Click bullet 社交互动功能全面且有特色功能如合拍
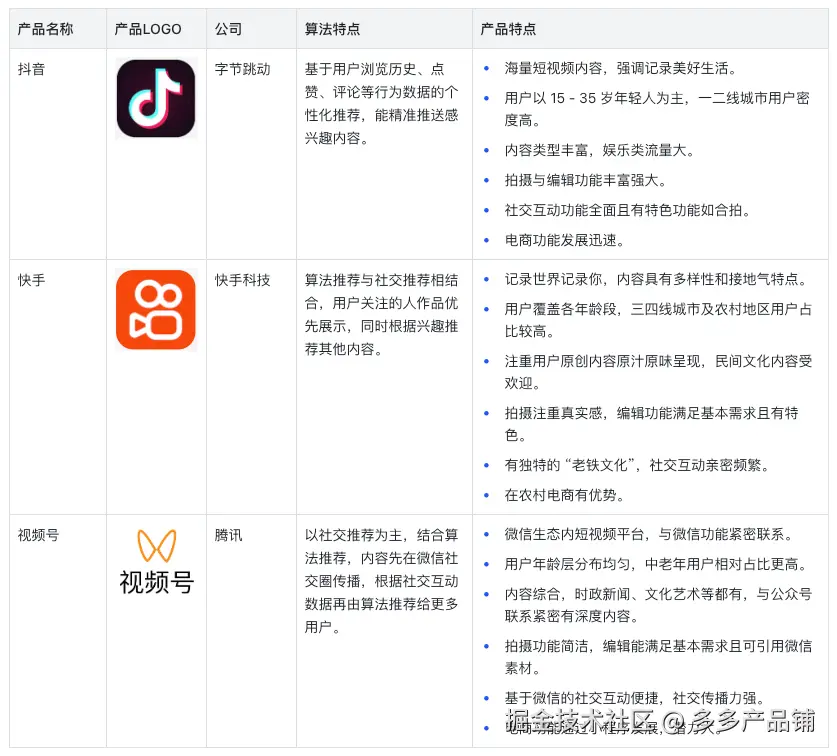Viewport: 837px width, 756px height. coord(628,210)
